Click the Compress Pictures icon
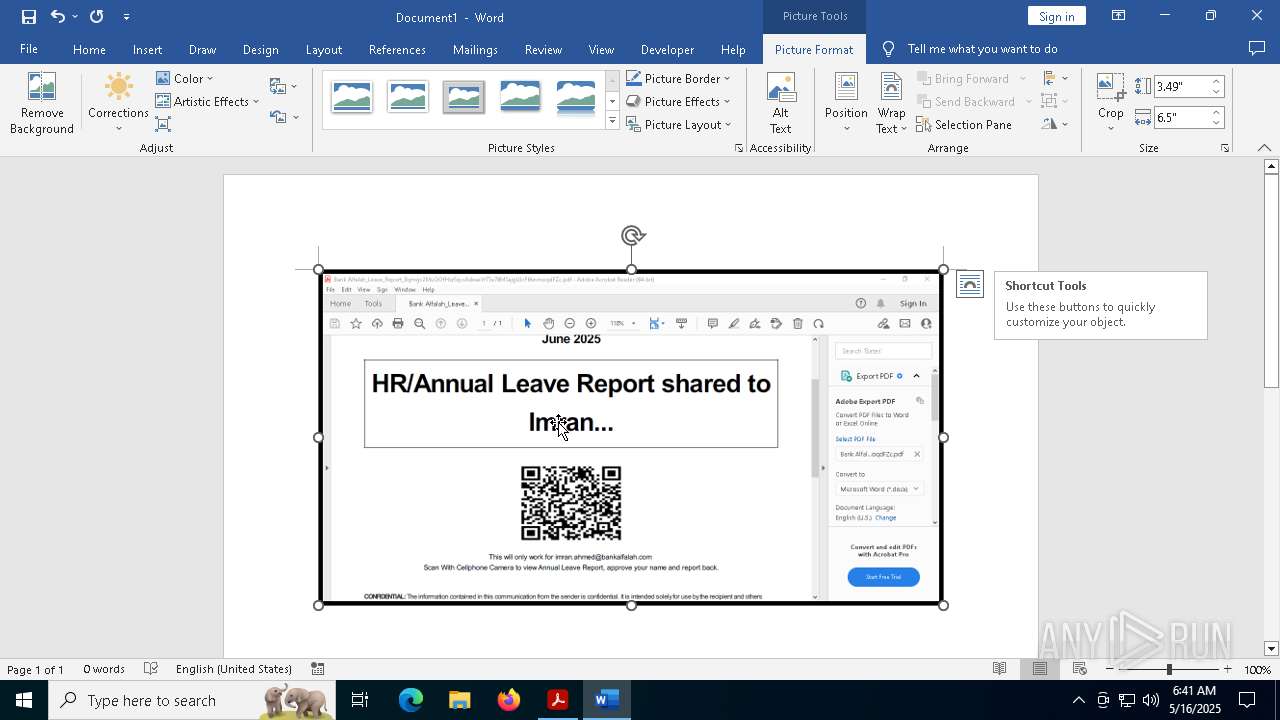 163,125
